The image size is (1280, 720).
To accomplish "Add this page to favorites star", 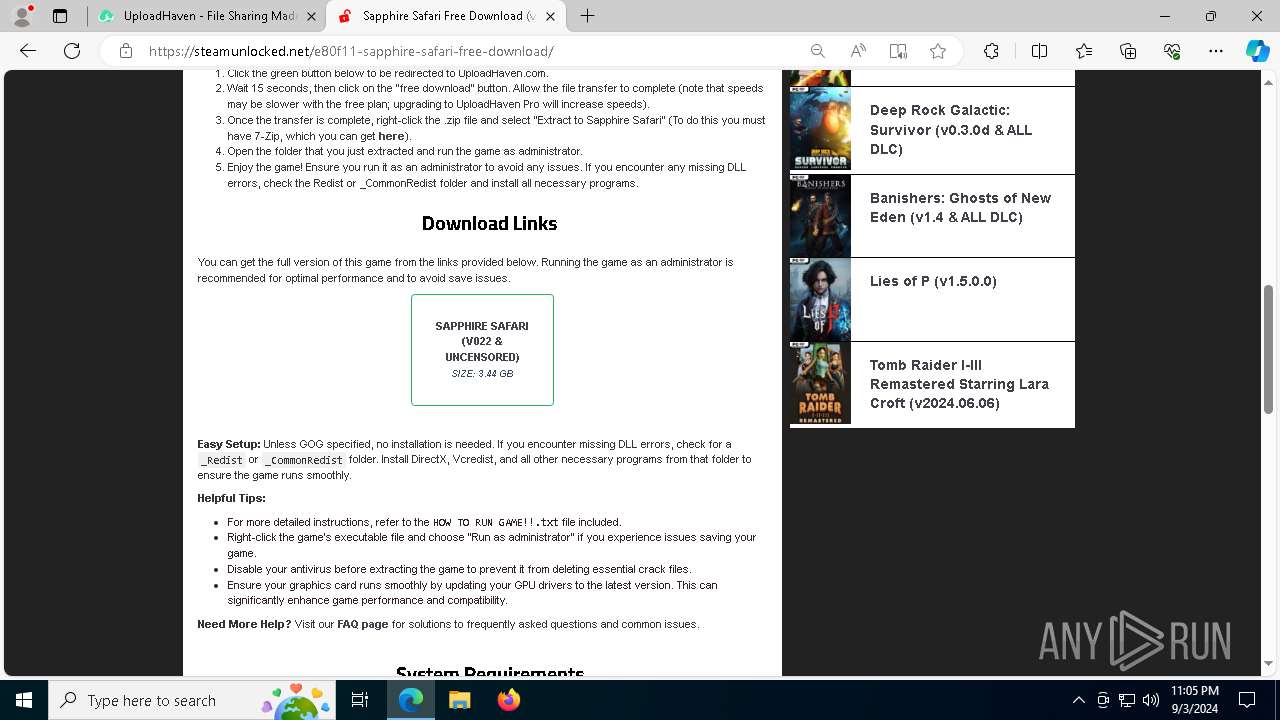I will [x=938, y=51].
